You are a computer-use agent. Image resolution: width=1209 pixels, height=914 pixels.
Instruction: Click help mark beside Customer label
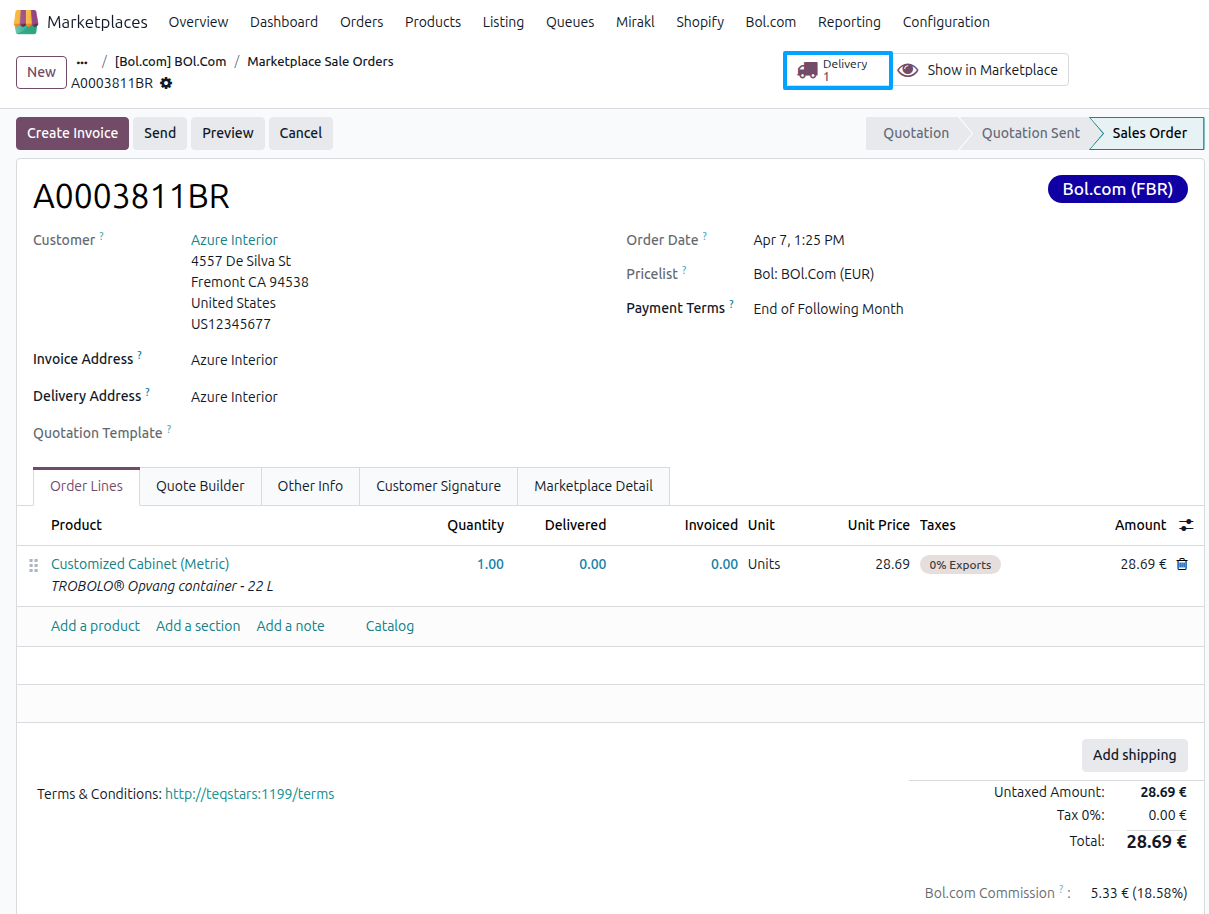102,237
